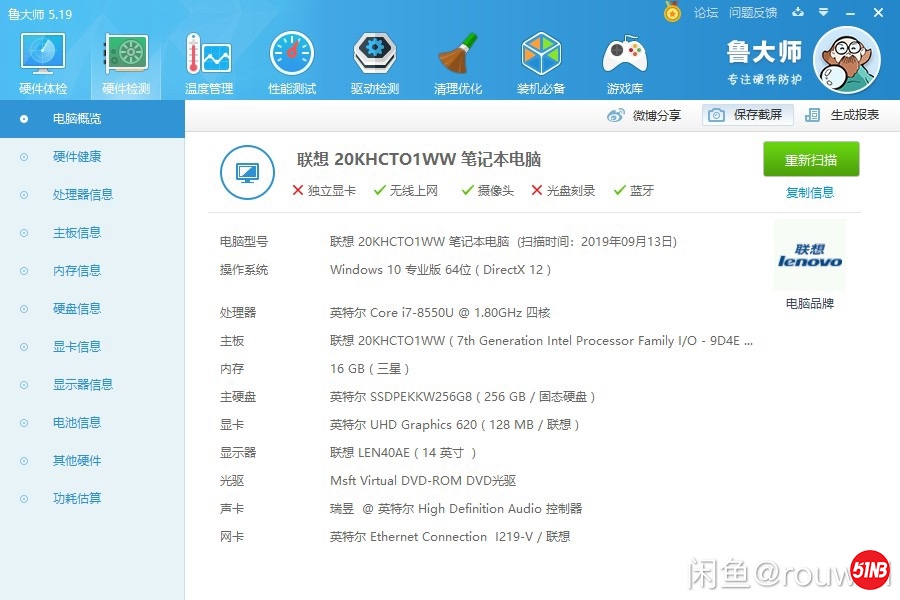
Task: Click the 复制信息 copy info link
Action: 810,192
